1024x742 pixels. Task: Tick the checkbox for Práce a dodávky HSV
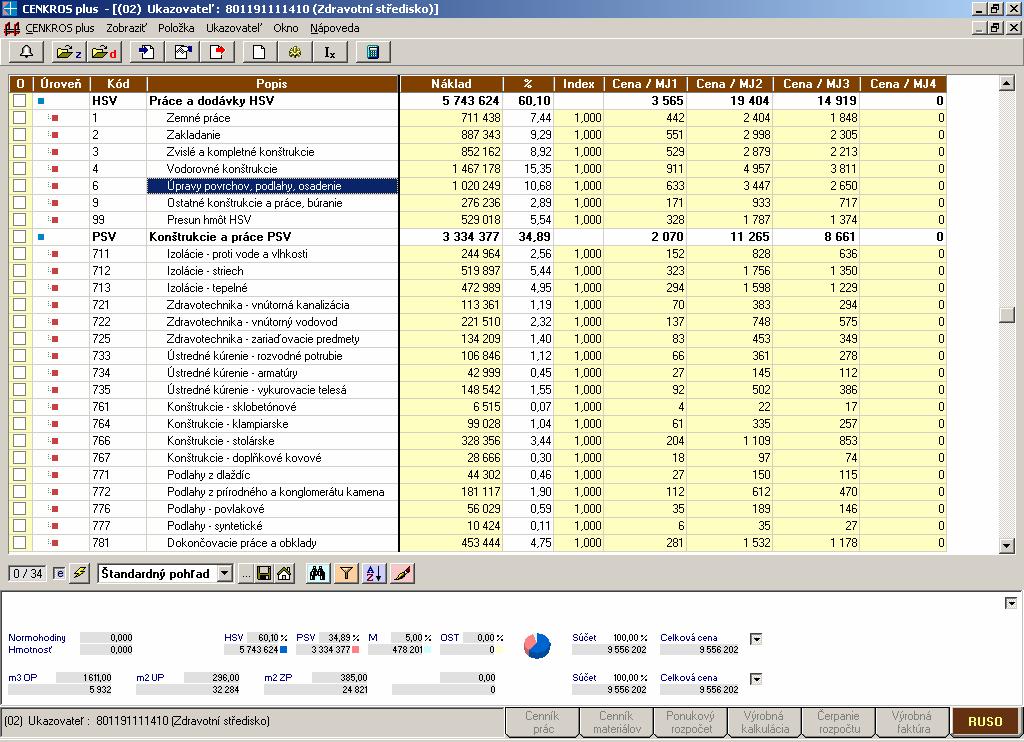(20, 101)
